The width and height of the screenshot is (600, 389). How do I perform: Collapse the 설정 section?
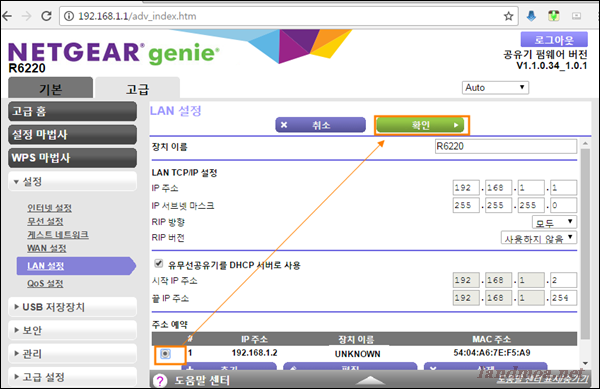tap(72, 181)
